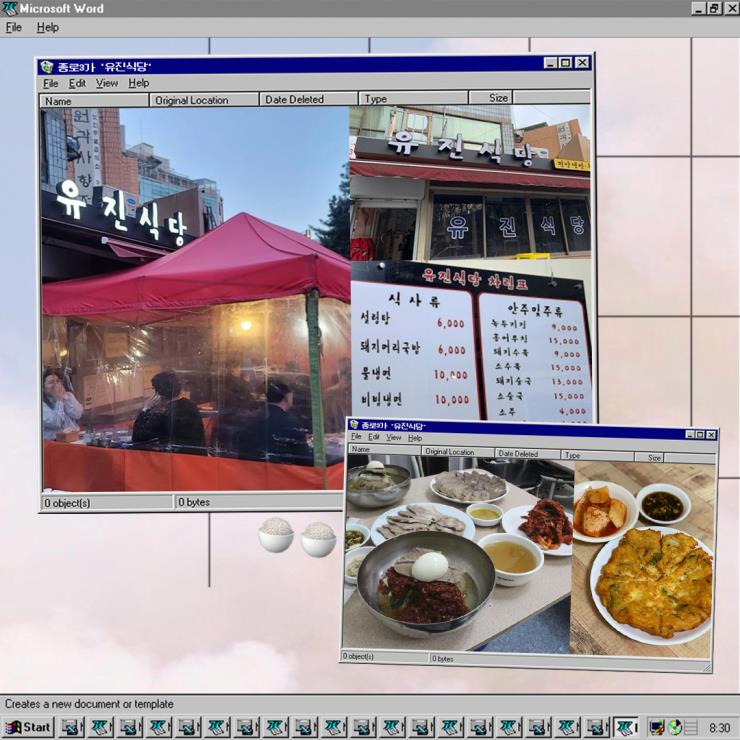Sort by Size column in storefront-photos window
The image size is (740, 740).
point(491,98)
